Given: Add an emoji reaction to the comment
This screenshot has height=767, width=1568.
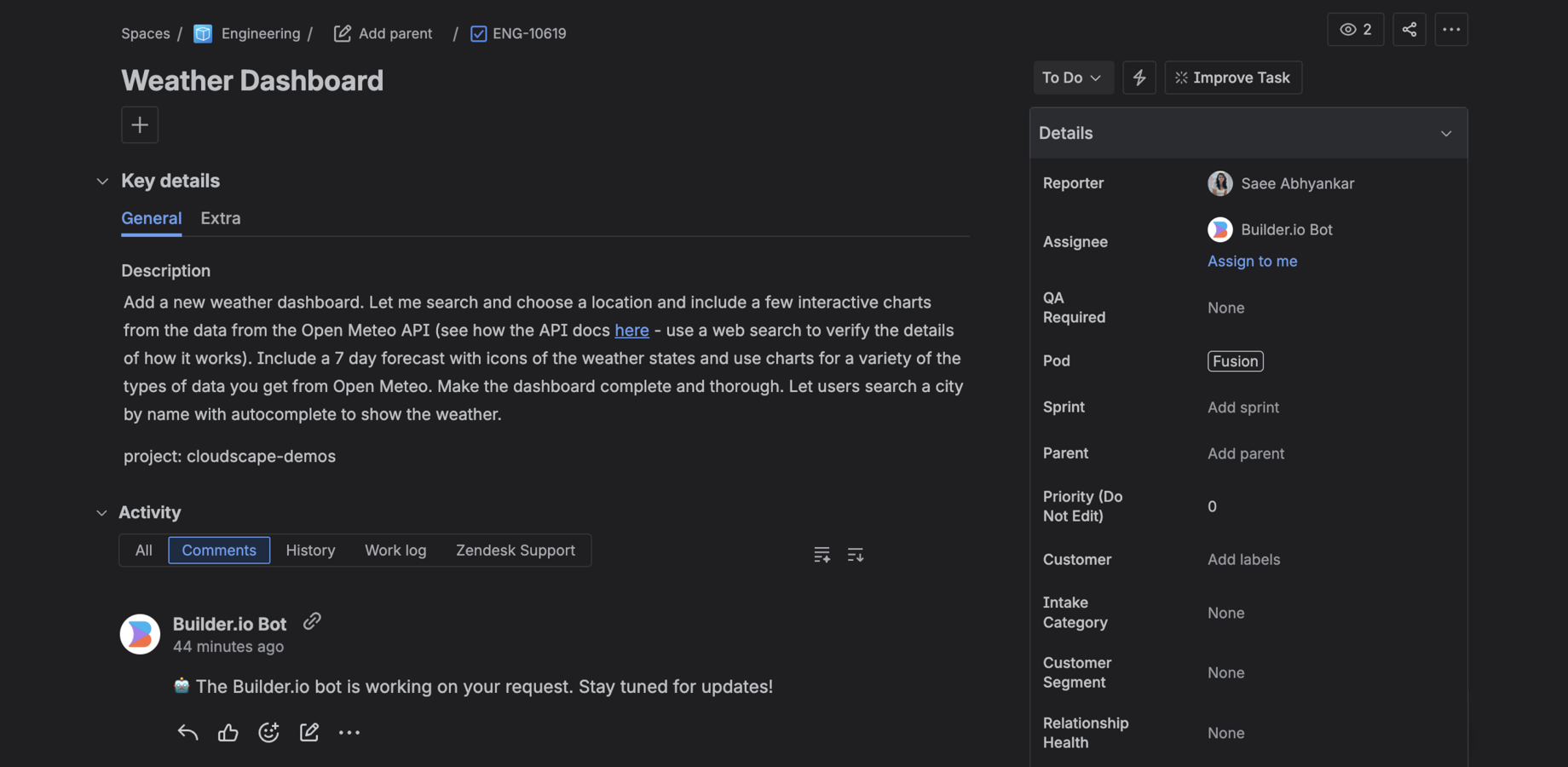Looking at the screenshot, I should pos(268,732).
